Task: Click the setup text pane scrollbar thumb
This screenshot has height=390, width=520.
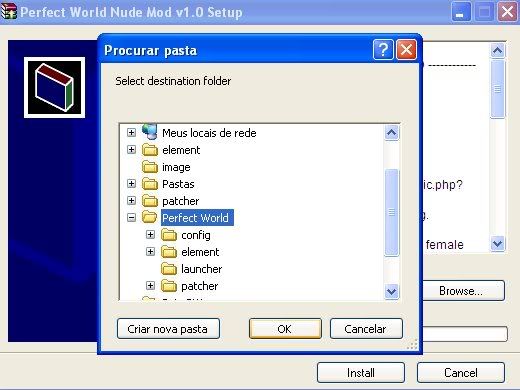Action: 497,89
